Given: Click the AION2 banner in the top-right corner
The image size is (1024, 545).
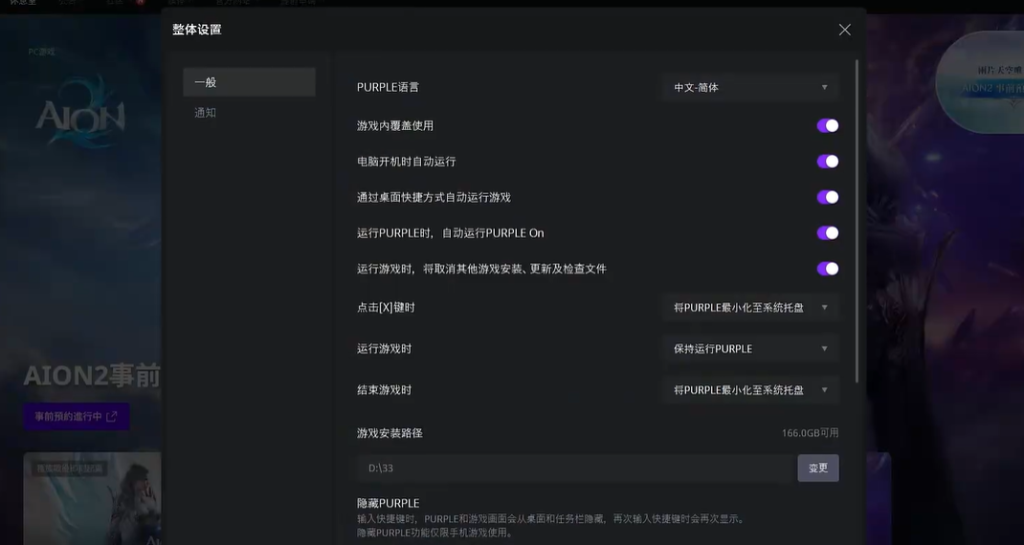Looking at the screenshot, I should (x=978, y=80).
